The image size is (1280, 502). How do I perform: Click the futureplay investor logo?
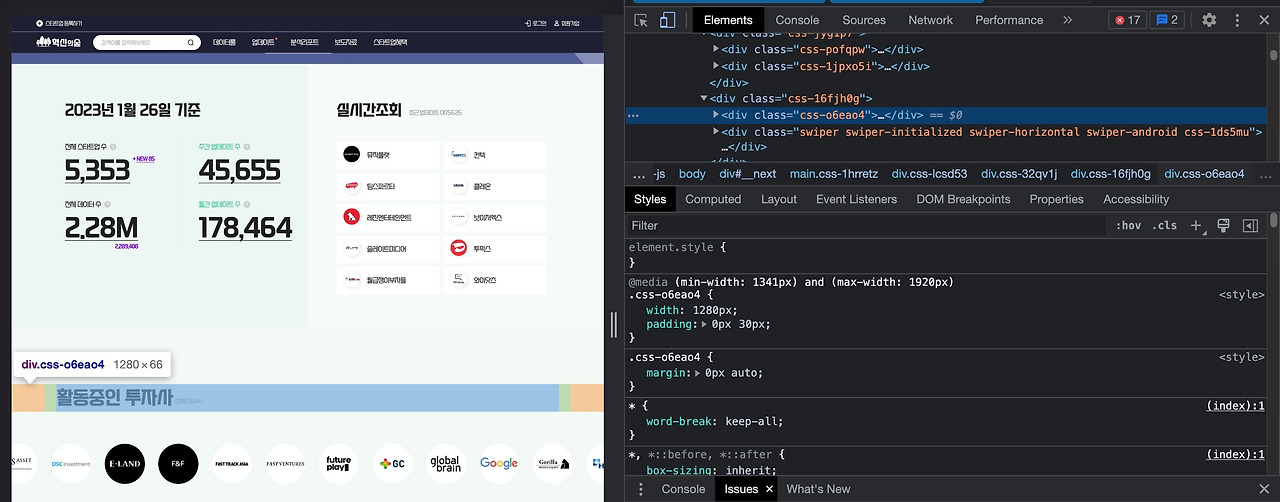click(x=338, y=463)
